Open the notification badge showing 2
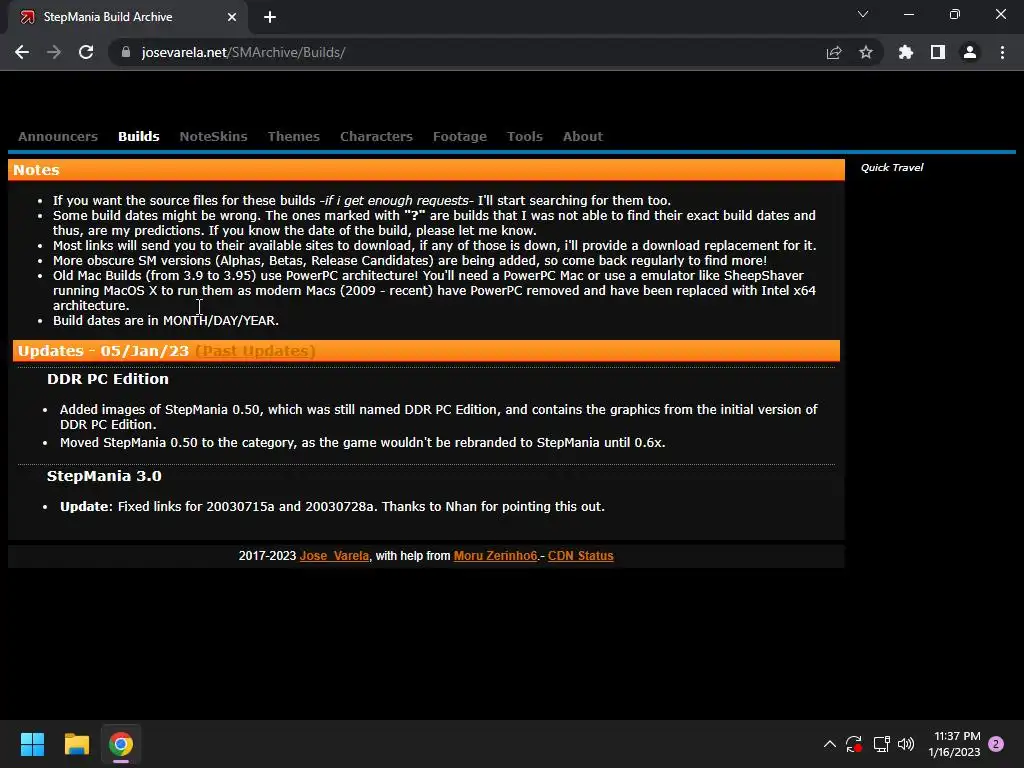 pos(996,744)
